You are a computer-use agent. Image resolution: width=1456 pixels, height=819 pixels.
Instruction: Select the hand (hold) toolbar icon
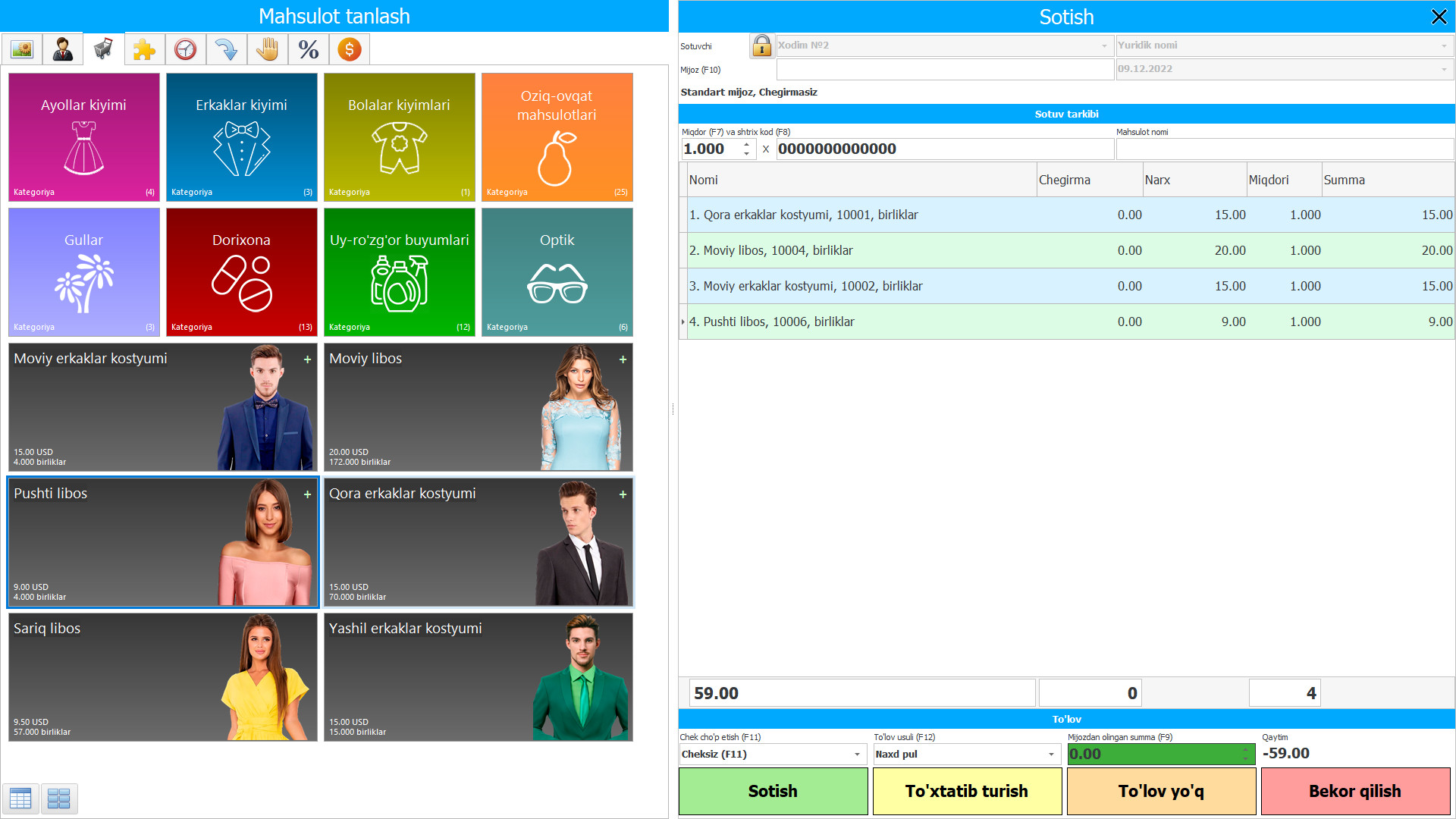coord(267,49)
